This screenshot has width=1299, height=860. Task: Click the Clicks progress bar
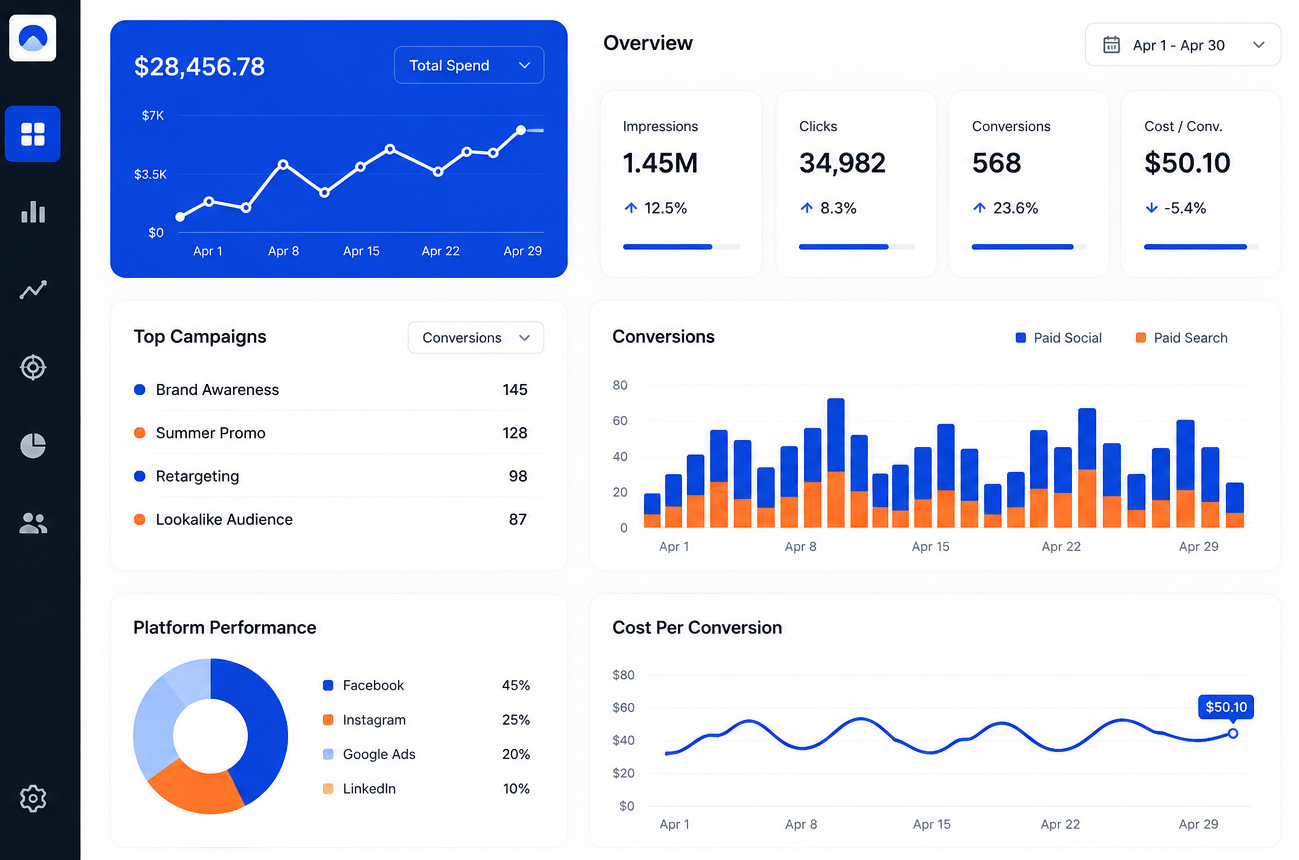pos(857,246)
